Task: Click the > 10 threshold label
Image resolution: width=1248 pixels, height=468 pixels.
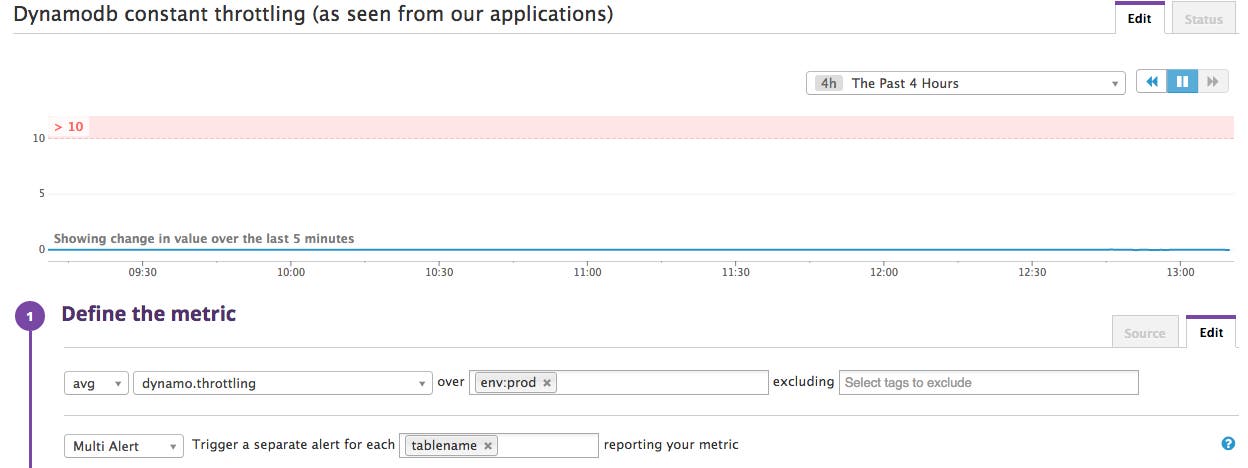Action: tap(69, 127)
